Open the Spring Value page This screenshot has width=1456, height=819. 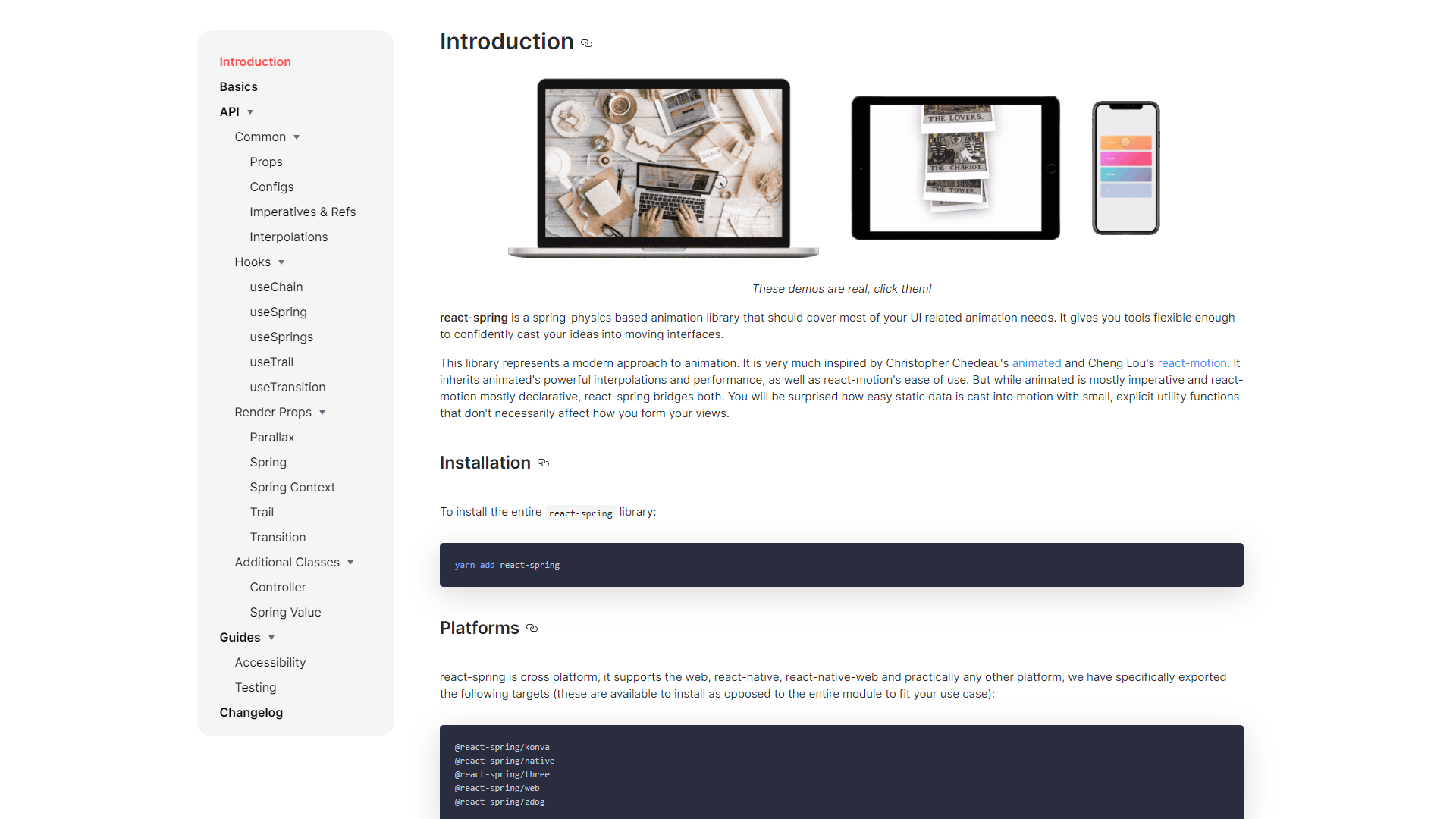[286, 612]
